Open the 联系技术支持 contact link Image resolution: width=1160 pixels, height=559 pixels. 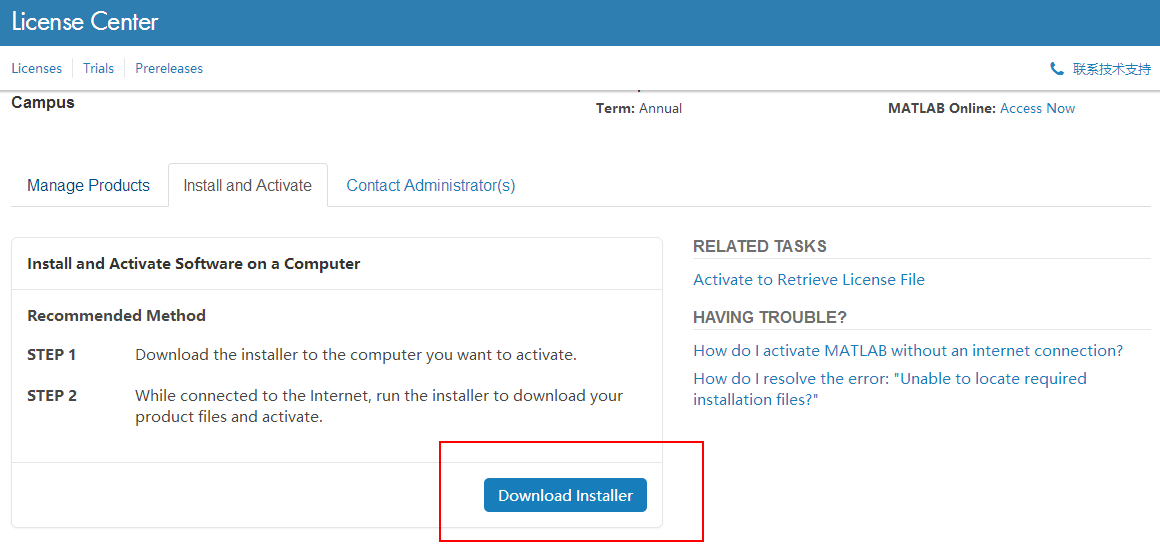coord(1111,69)
